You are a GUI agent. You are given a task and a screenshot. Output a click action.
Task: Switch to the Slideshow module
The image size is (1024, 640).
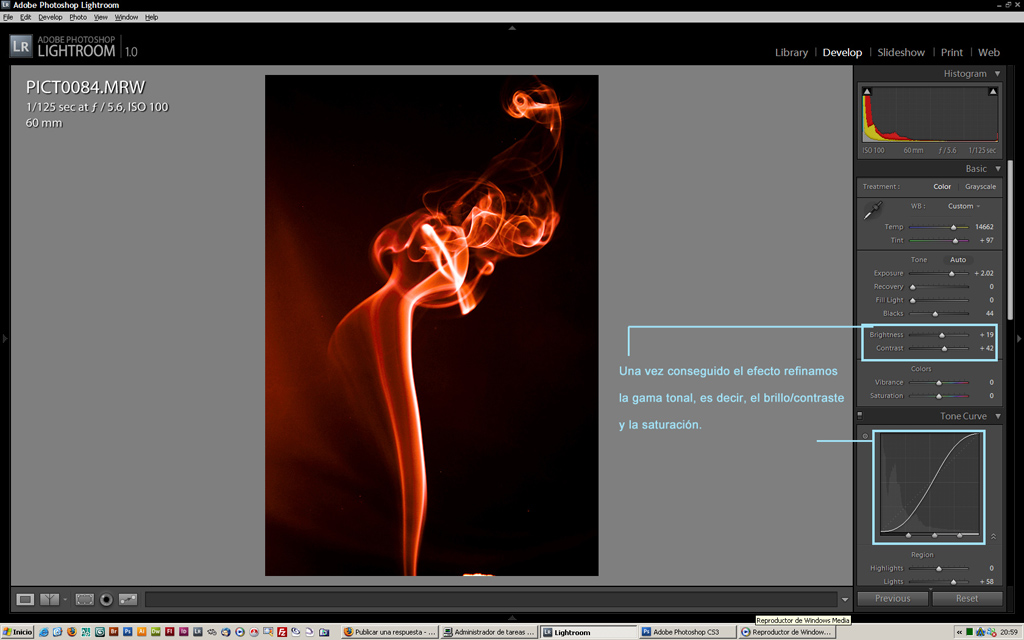click(901, 52)
